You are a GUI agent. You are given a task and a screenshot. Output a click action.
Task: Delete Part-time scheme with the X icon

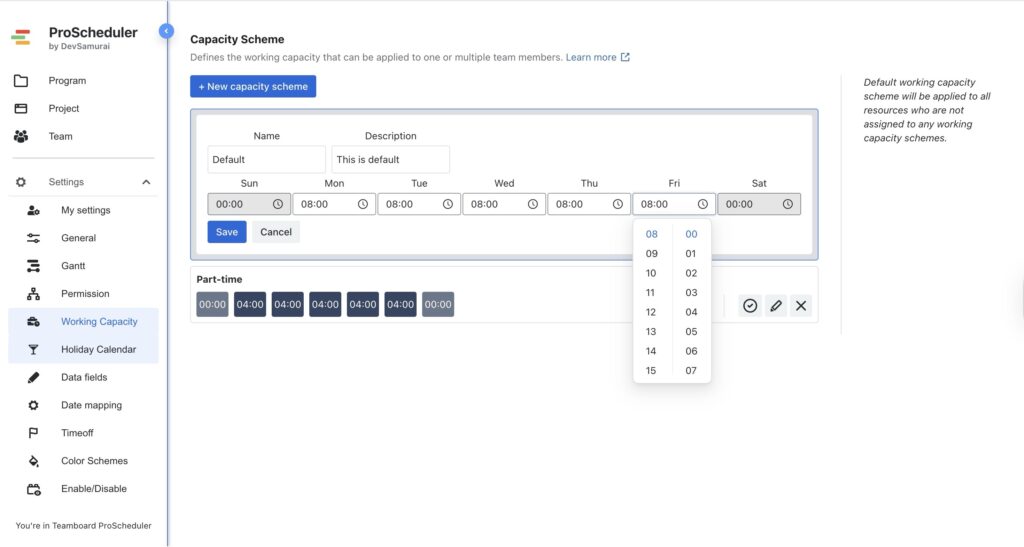(x=801, y=306)
